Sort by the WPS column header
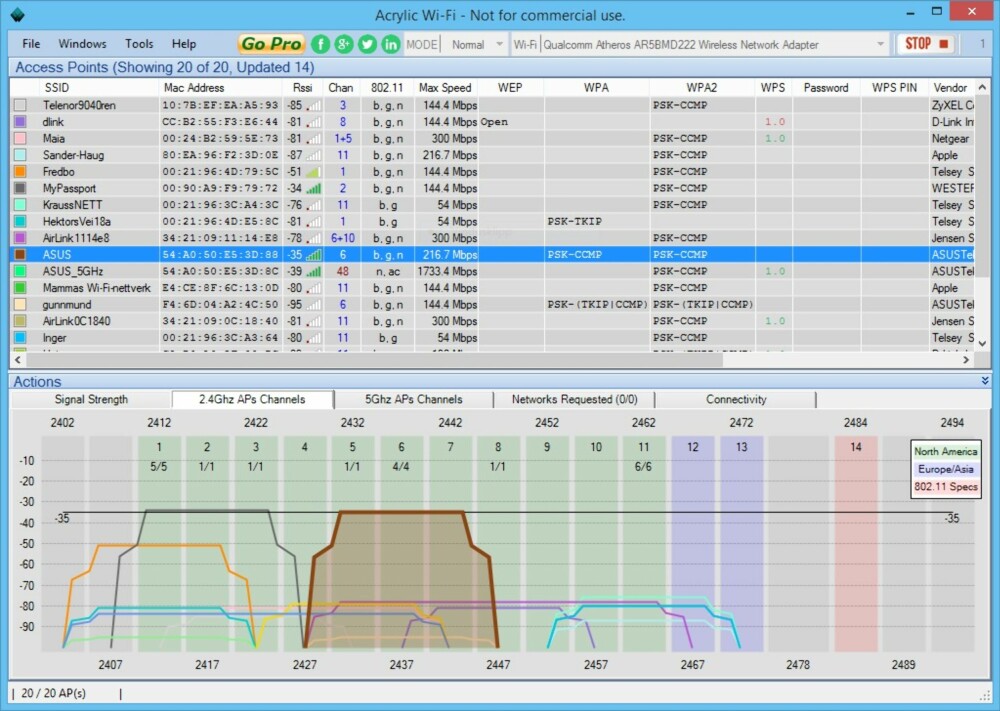The image size is (1000, 711). coord(773,87)
